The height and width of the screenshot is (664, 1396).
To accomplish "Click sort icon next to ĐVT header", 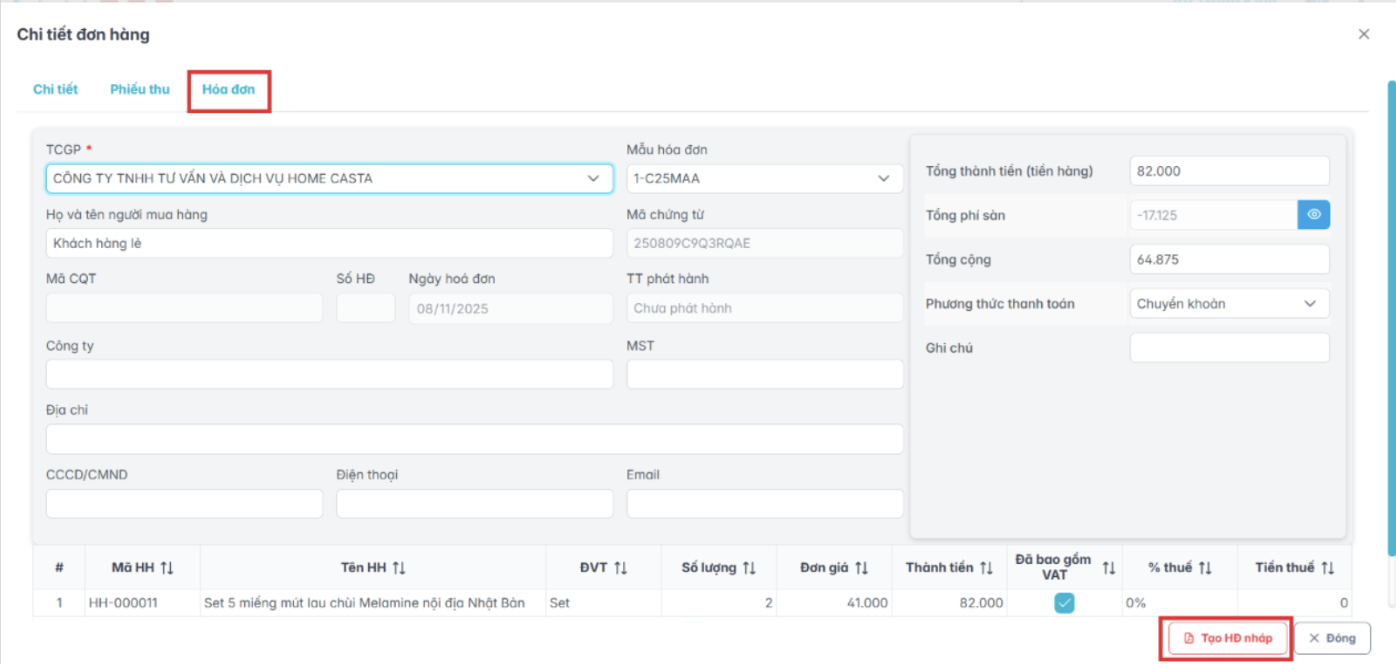I will tap(621, 568).
